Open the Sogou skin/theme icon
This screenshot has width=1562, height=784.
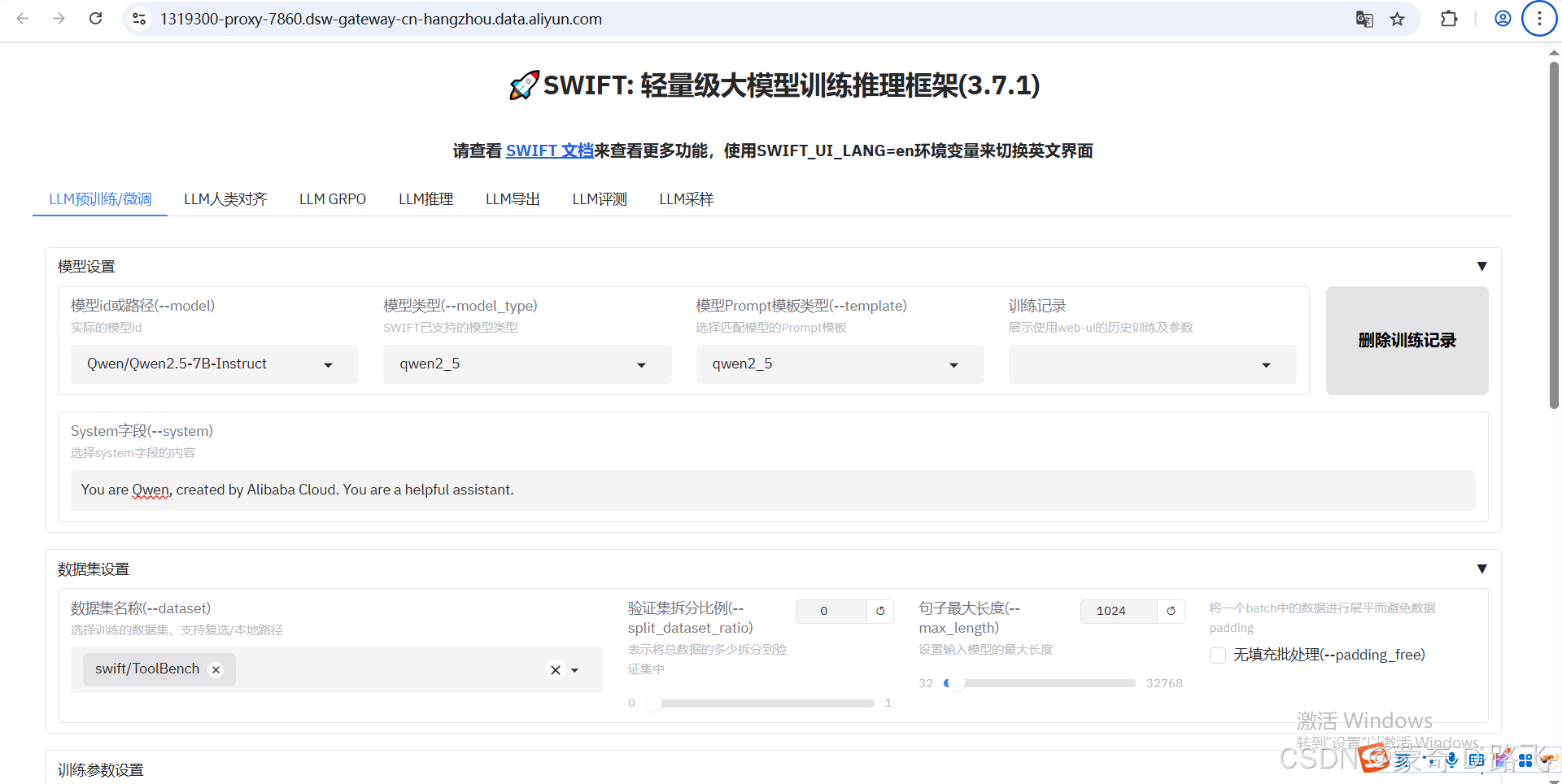(x=1502, y=758)
